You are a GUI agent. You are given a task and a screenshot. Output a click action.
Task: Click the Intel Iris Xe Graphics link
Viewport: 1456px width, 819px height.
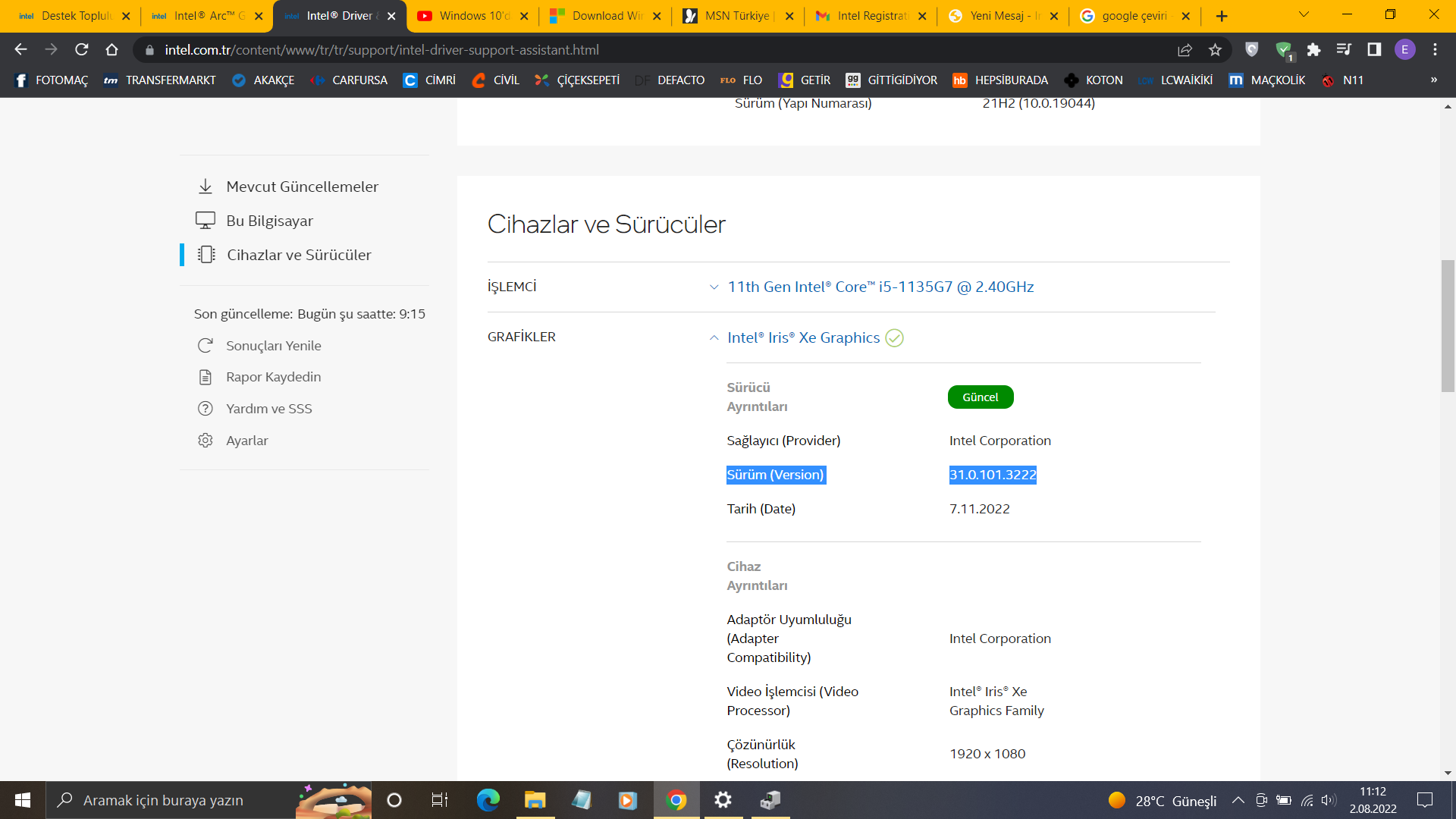point(804,337)
